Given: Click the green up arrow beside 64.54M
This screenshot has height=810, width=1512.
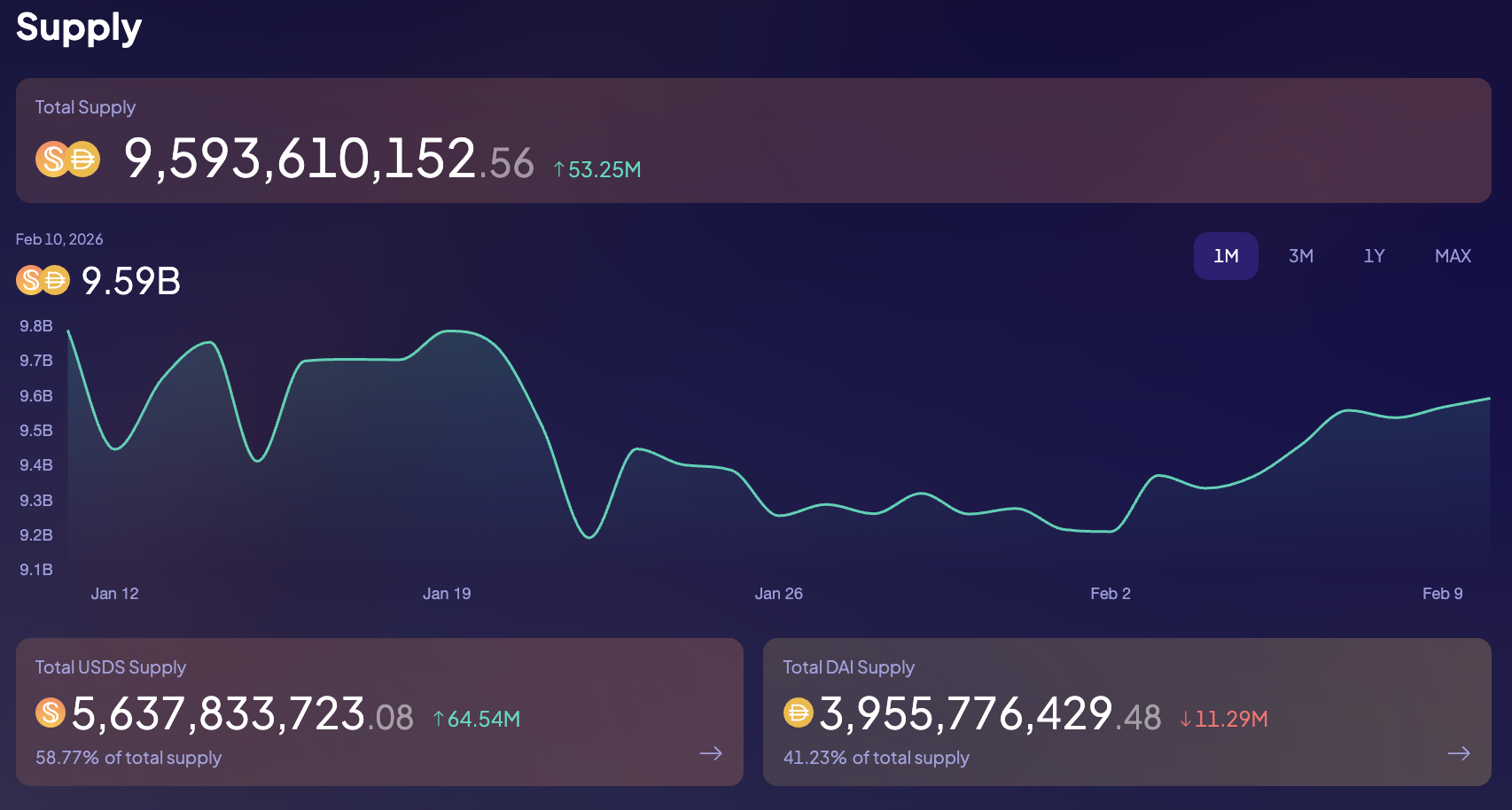Looking at the screenshot, I should [x=438, y=719].
